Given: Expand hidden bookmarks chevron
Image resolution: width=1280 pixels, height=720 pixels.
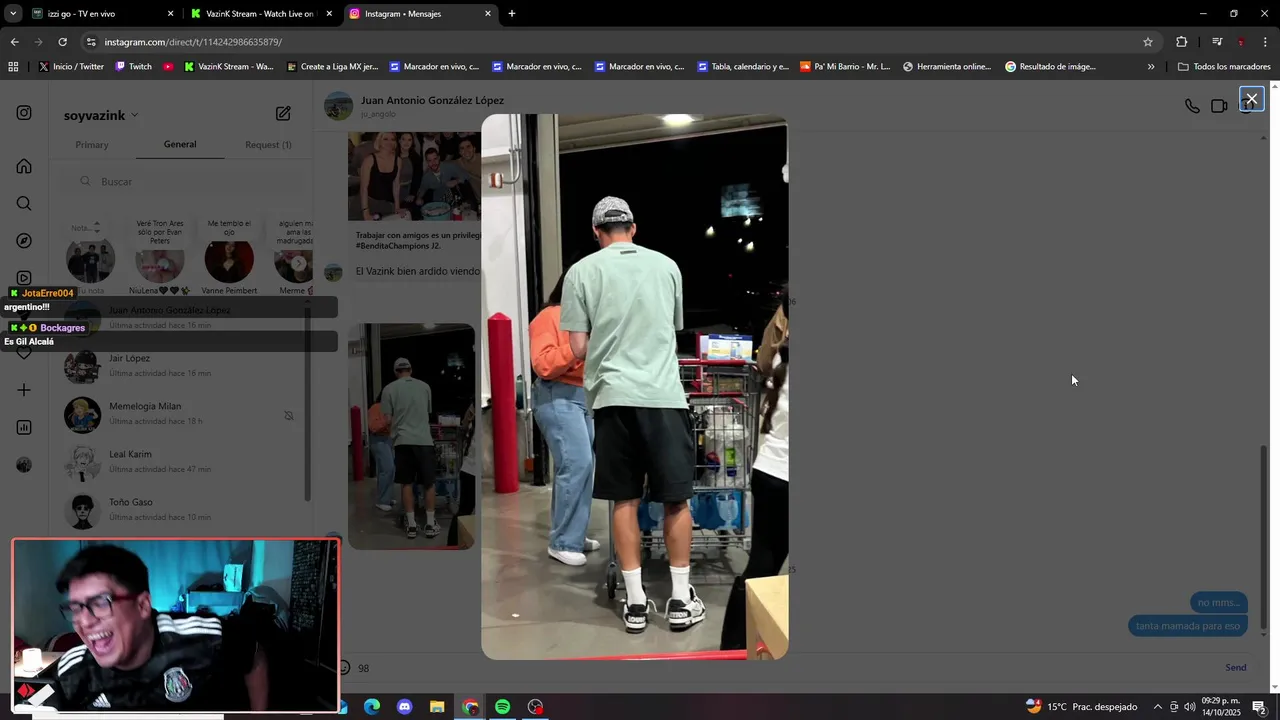Looking at the screenshot, I should [x=1151, y=67].
